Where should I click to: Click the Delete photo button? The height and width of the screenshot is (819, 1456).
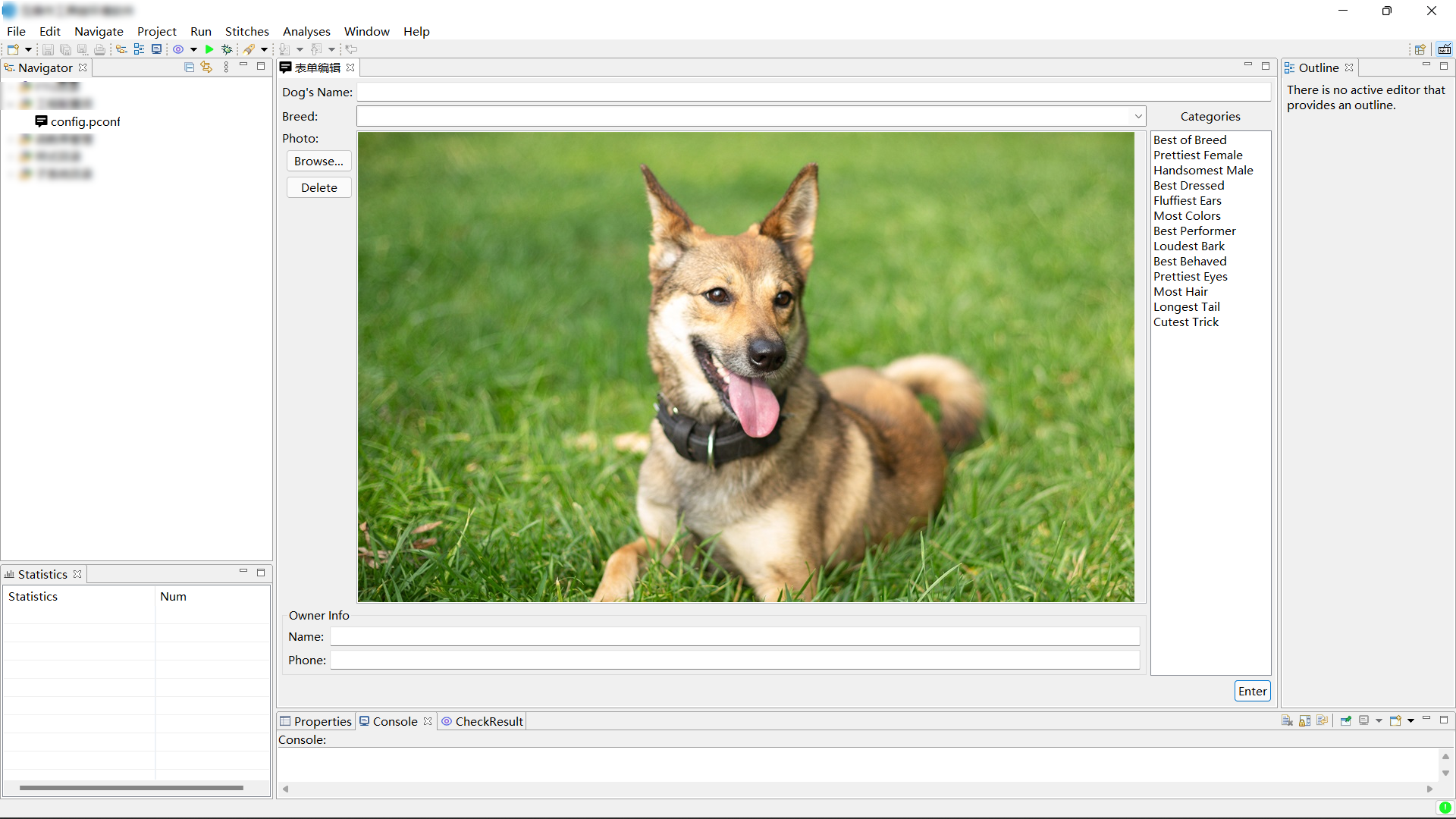pyautogui.click(x=318, y=187)
